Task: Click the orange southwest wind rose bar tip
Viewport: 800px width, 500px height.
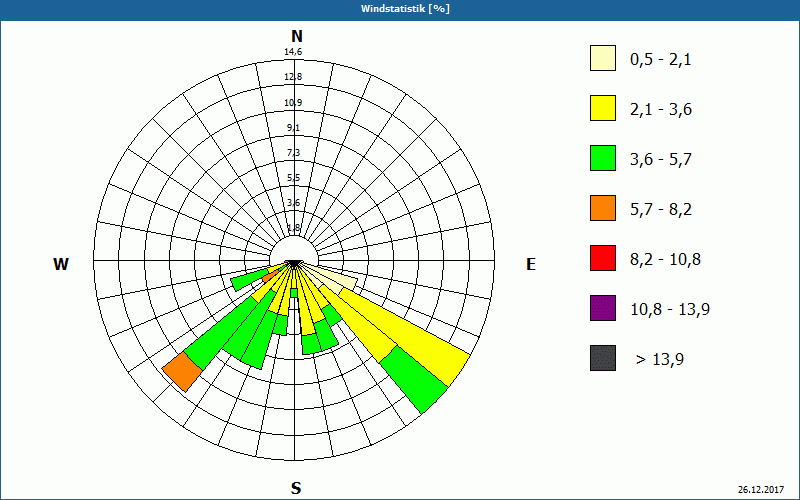Action: (182, 372)
